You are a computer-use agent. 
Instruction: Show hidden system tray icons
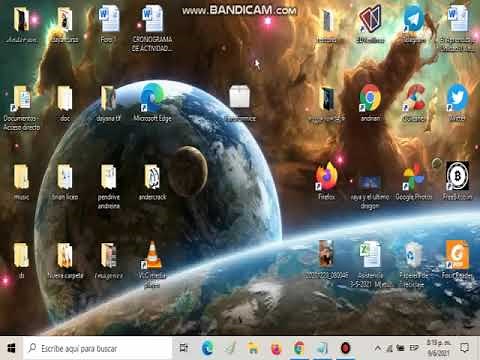tap(378, 348)
